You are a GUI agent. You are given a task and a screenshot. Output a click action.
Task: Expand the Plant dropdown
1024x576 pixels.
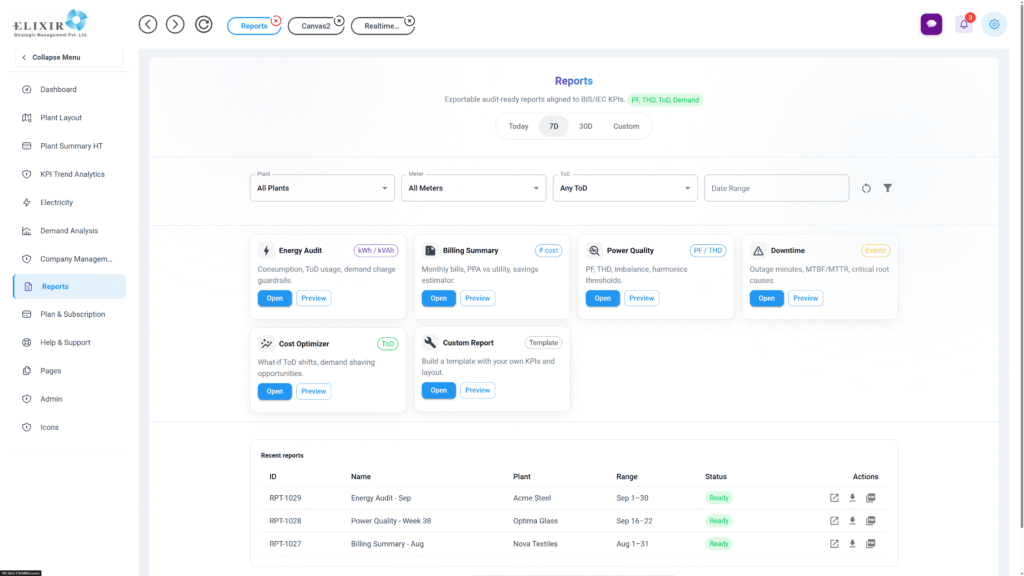point(324,188)
